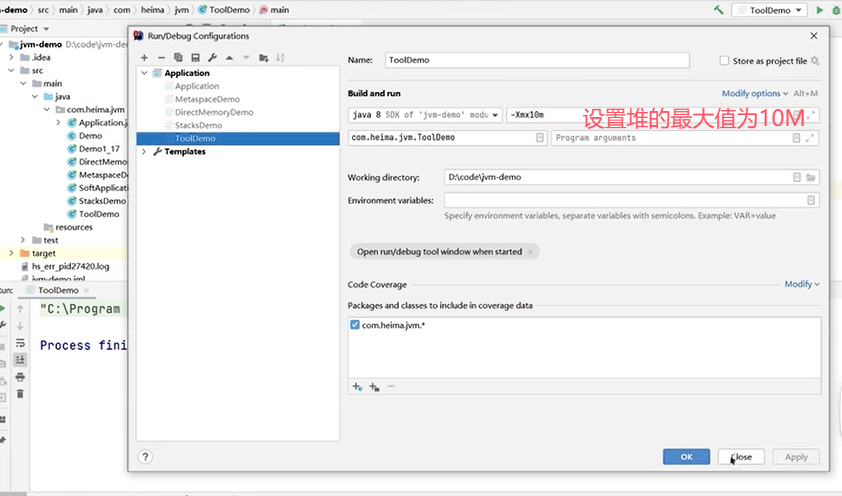Select StacksDemo configuration
The image size is (842, 496).
click(x=198, y=125)
